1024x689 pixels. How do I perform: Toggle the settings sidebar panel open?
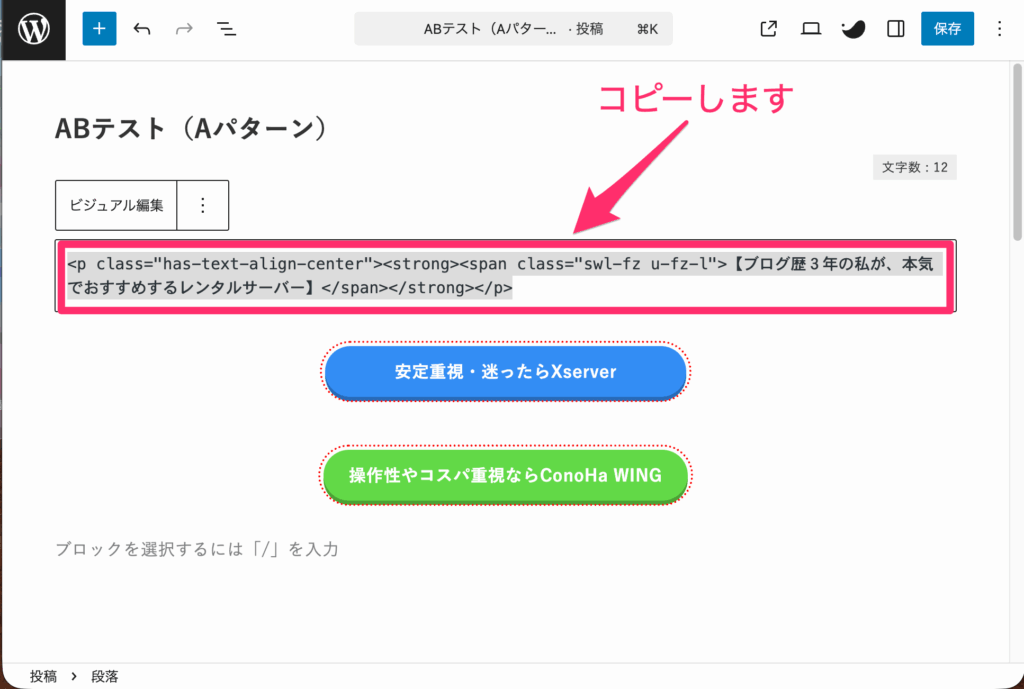tap(896, 28)
